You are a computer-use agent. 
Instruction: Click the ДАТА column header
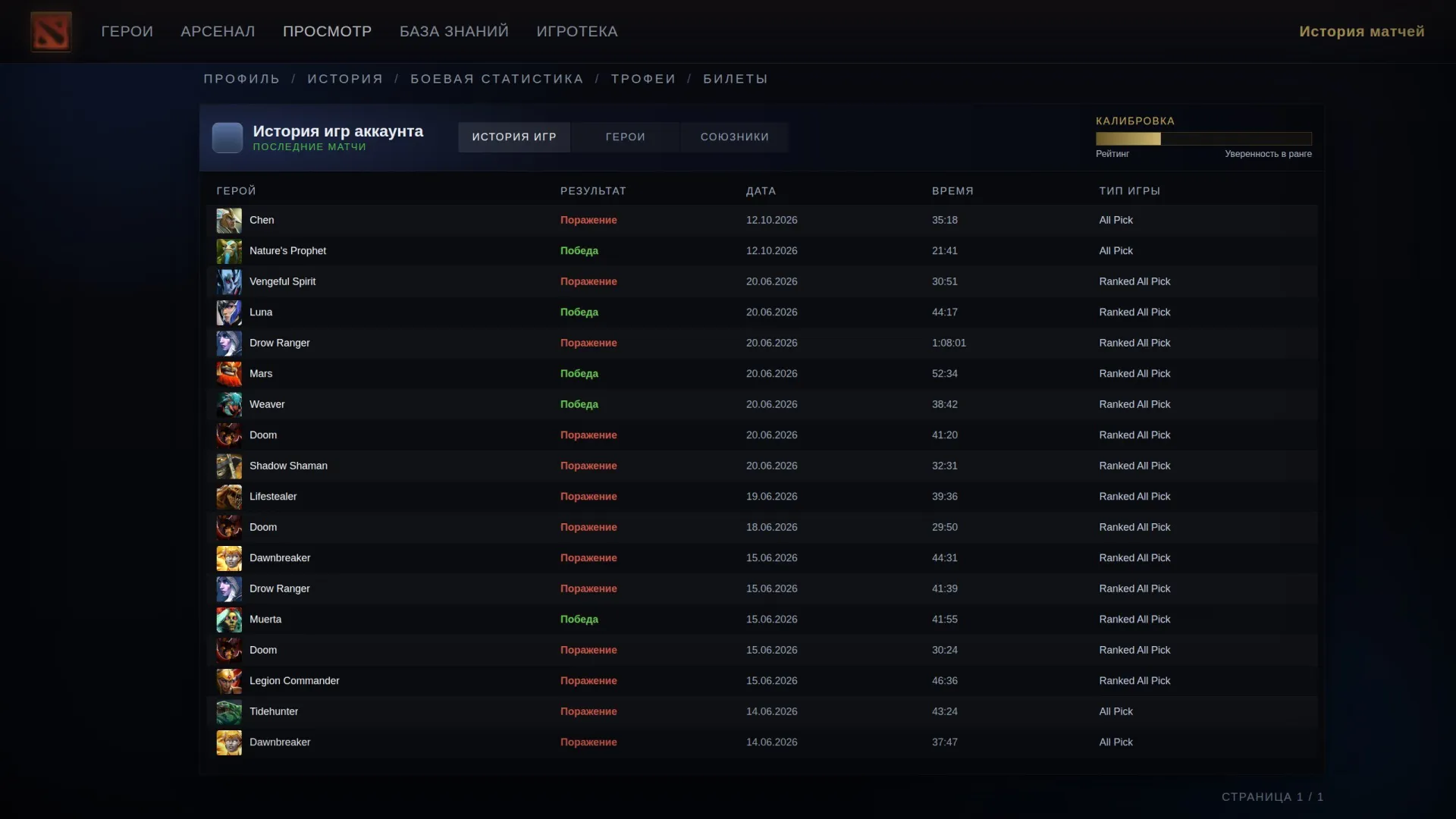click(x=761, y=191)
